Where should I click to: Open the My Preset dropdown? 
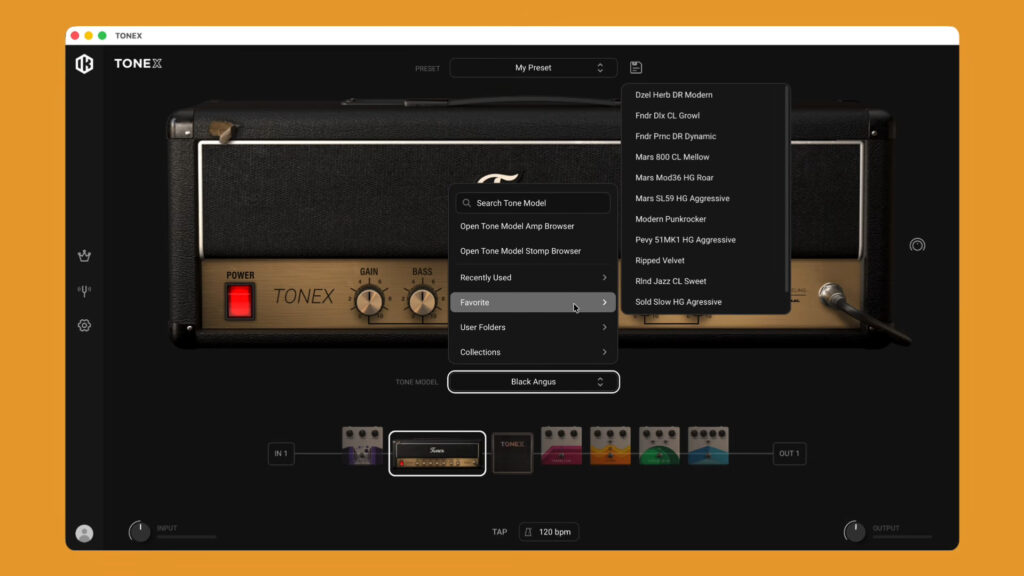[x=533, y=68]
